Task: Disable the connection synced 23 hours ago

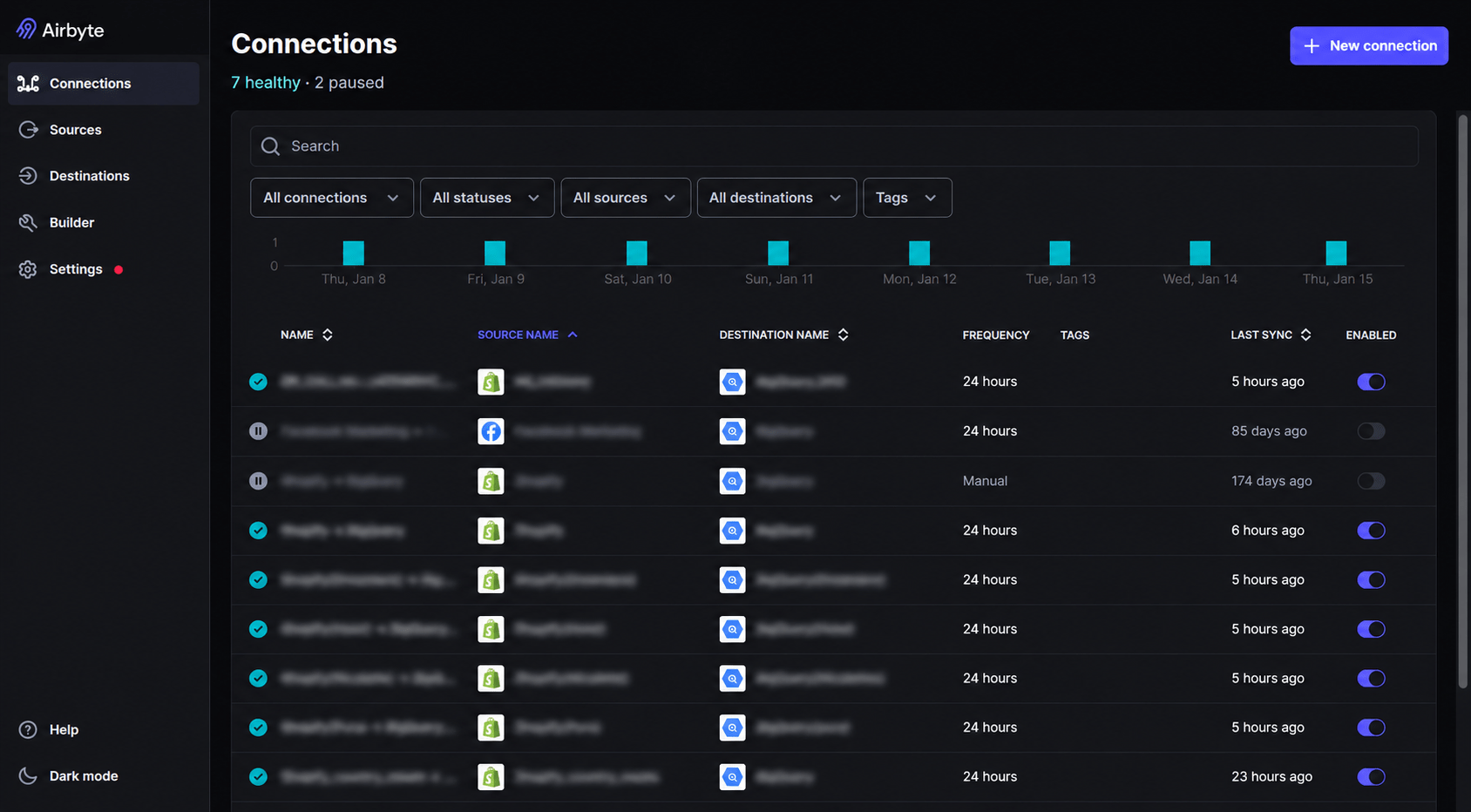Action: (1371, 777)
